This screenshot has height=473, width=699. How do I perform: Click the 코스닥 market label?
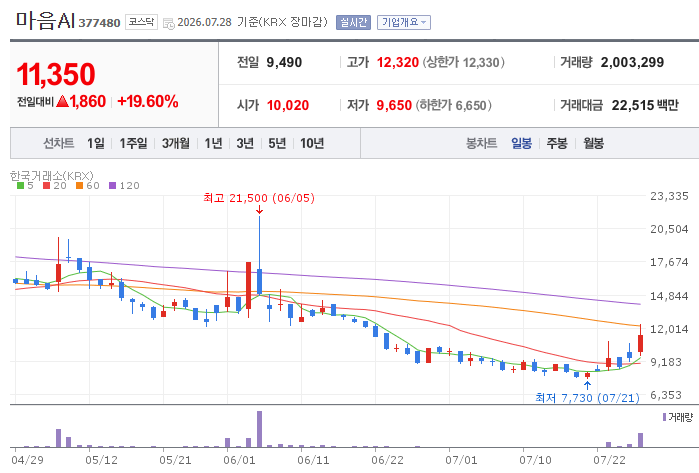(x=141, y=22)
